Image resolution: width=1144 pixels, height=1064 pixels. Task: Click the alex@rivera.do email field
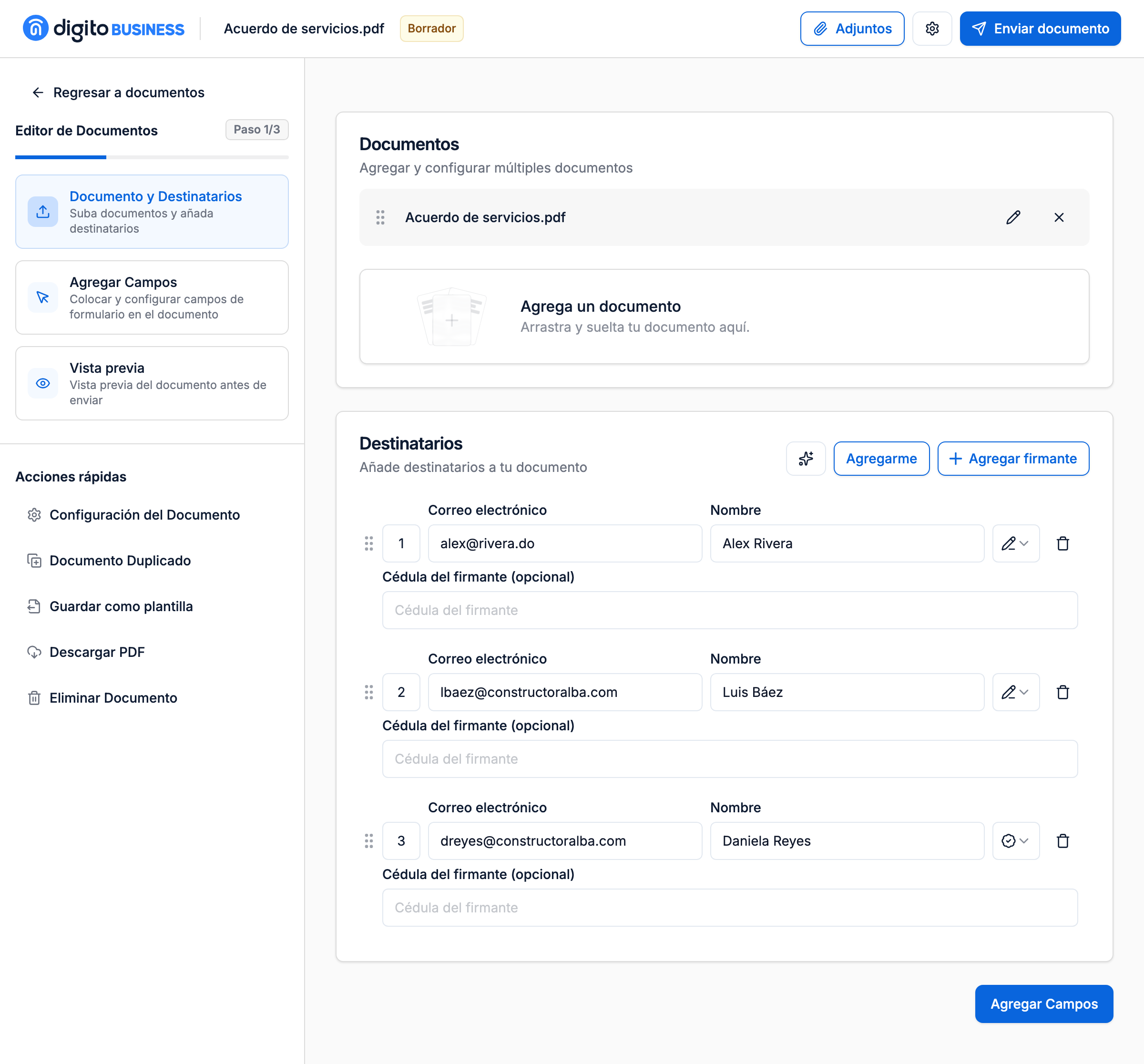click(x=564, y=543)
